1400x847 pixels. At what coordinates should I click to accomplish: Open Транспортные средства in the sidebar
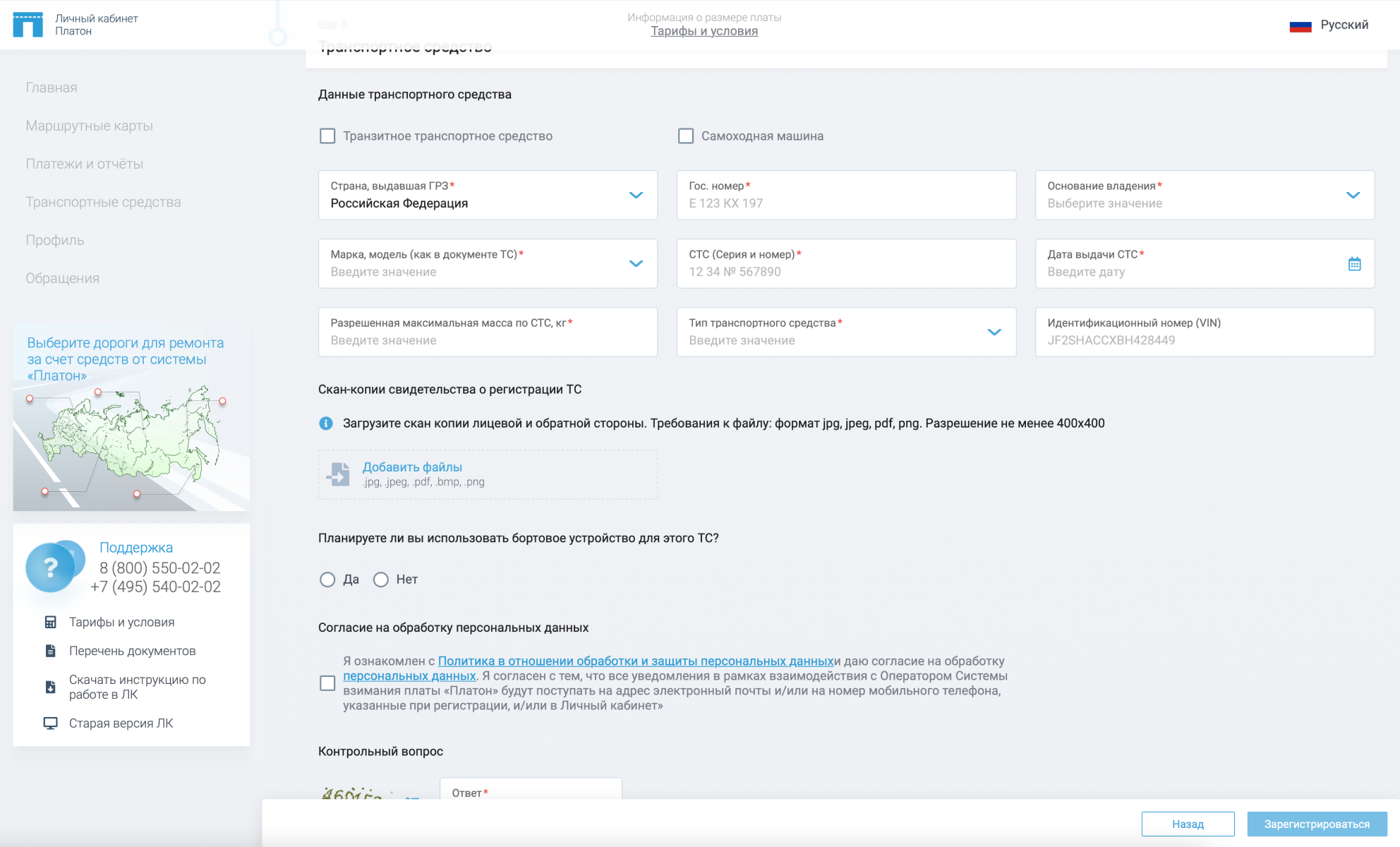coord(103,202)
